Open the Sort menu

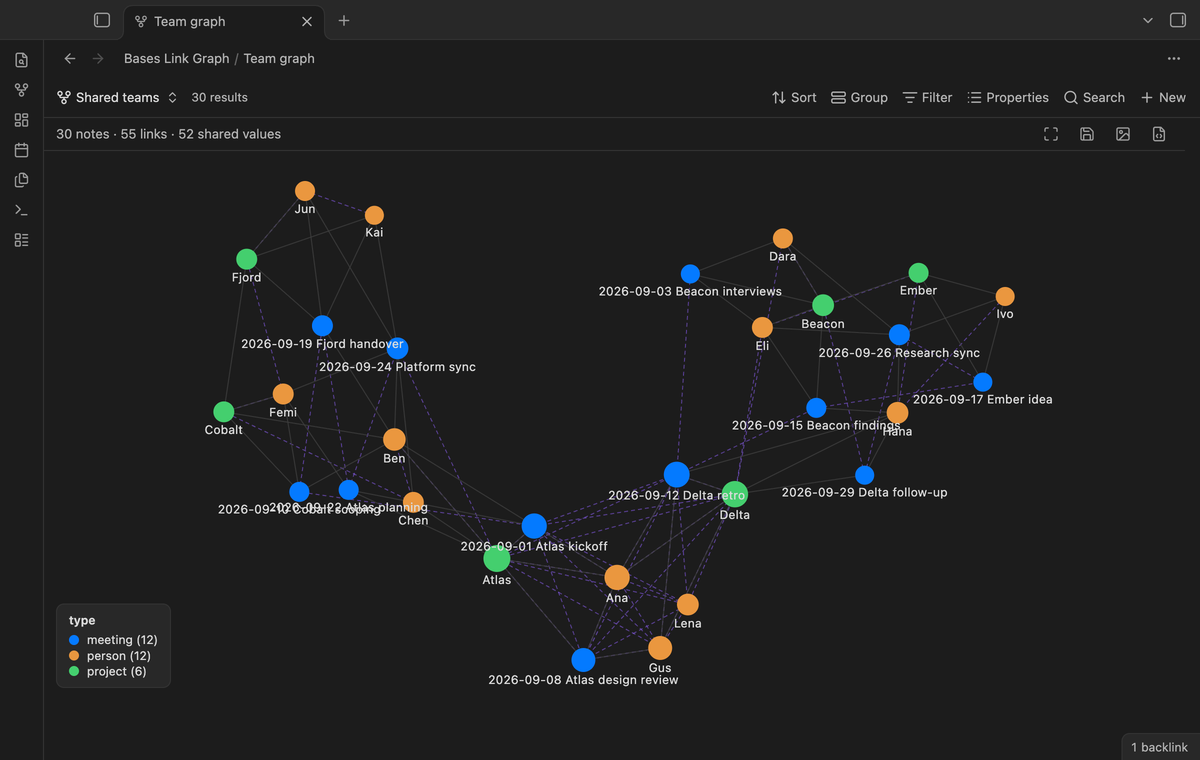click(794, 97)
